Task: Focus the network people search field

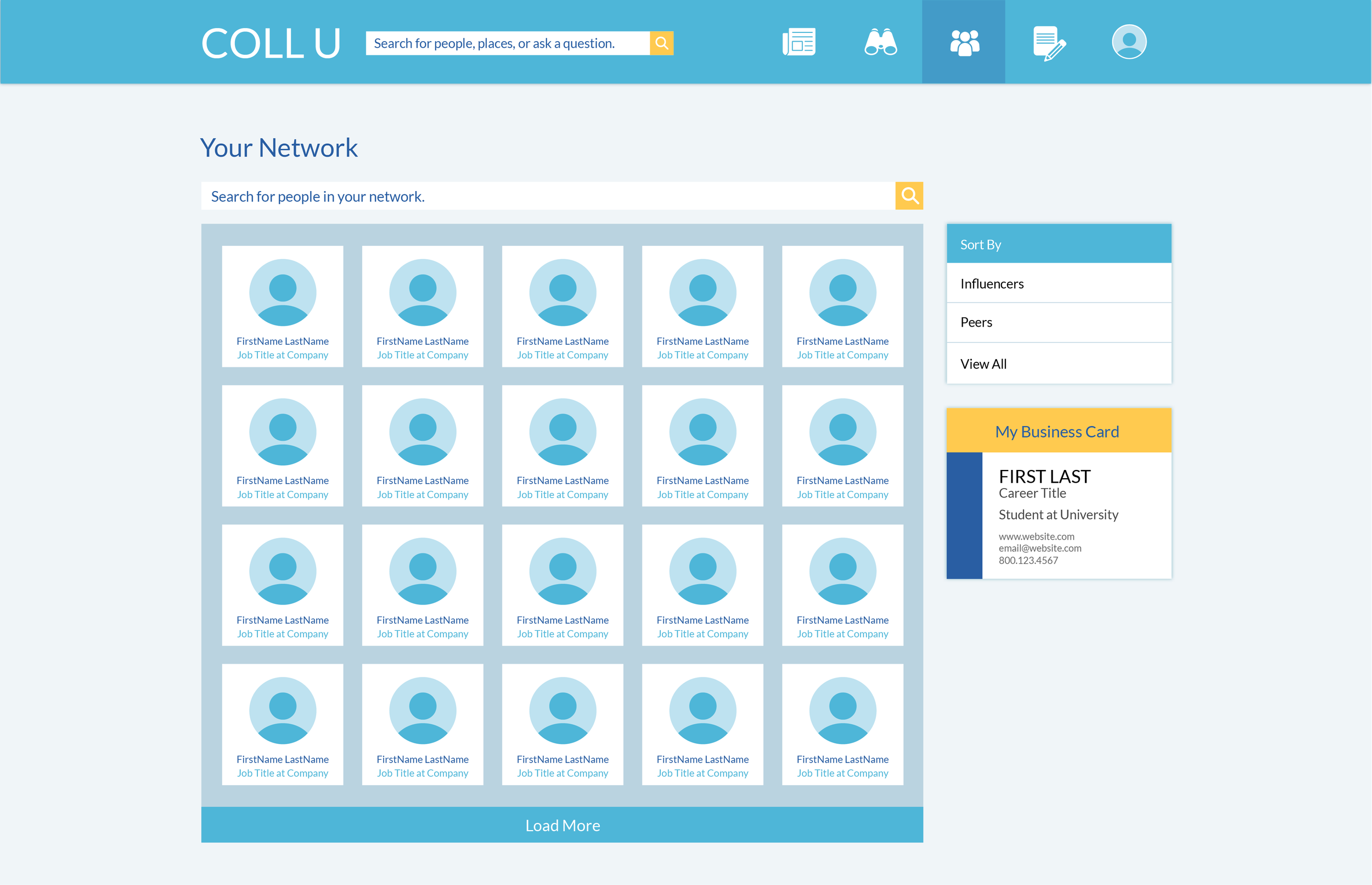Action: point(548,196)
